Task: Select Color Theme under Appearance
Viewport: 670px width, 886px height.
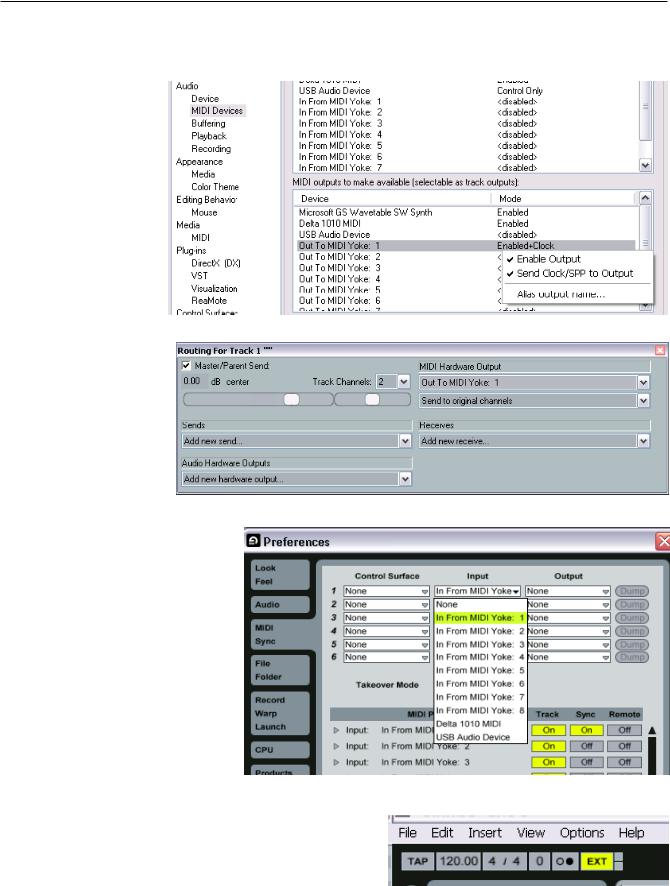Action: (x=215, y=186)
